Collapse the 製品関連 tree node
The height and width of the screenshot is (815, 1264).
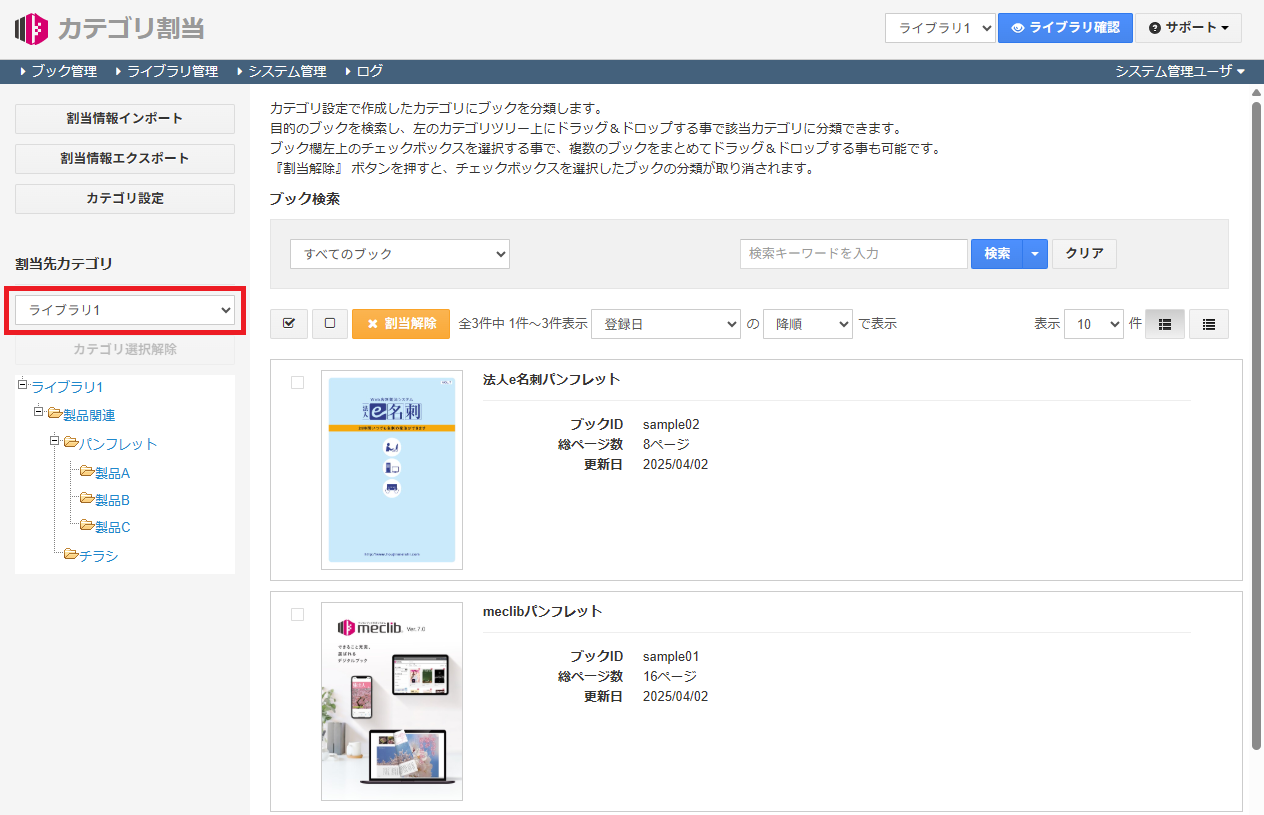(39, 412)
